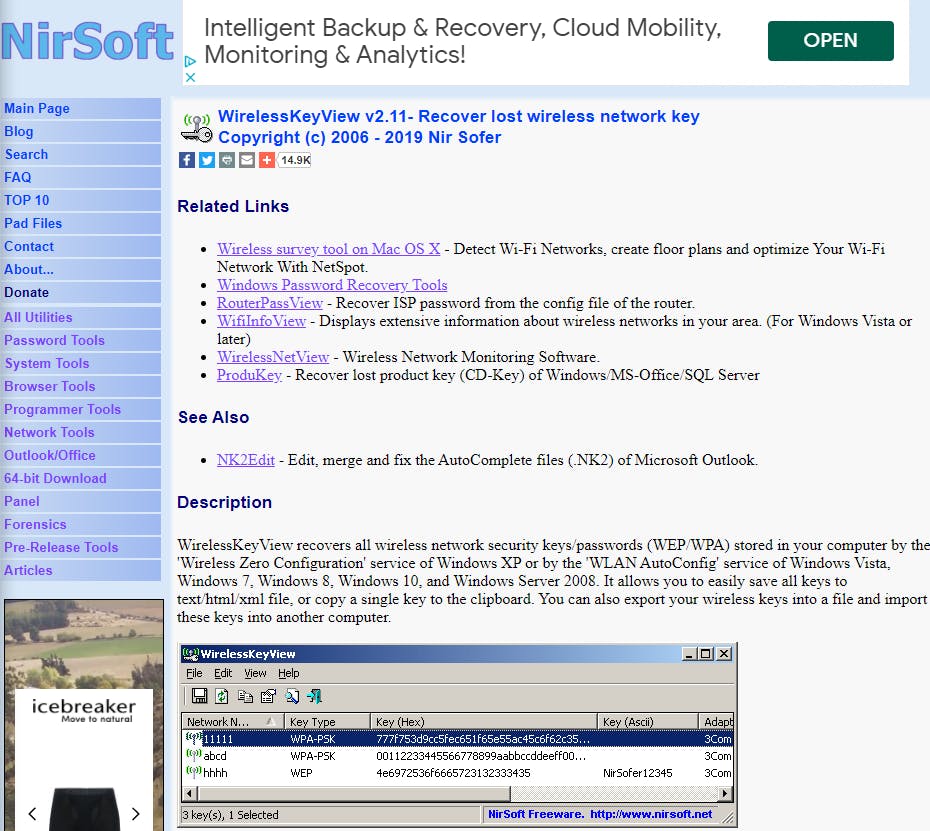Show next item in icebreaker ad
Viewport: 930px width, 831px height.
pyautogui.click(x=136, y=814)
